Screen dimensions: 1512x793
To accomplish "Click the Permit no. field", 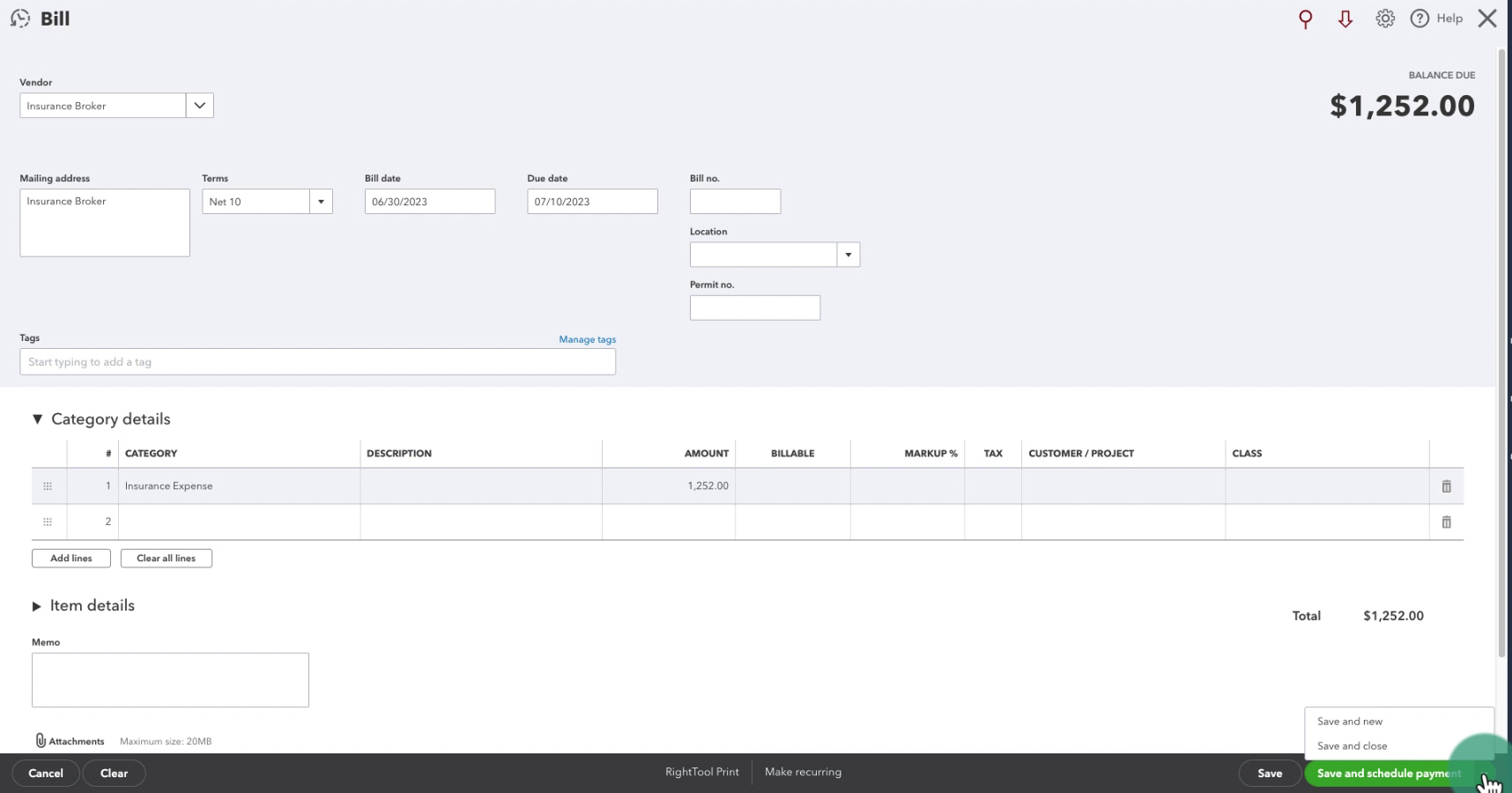I will click(x=755, y=308).
